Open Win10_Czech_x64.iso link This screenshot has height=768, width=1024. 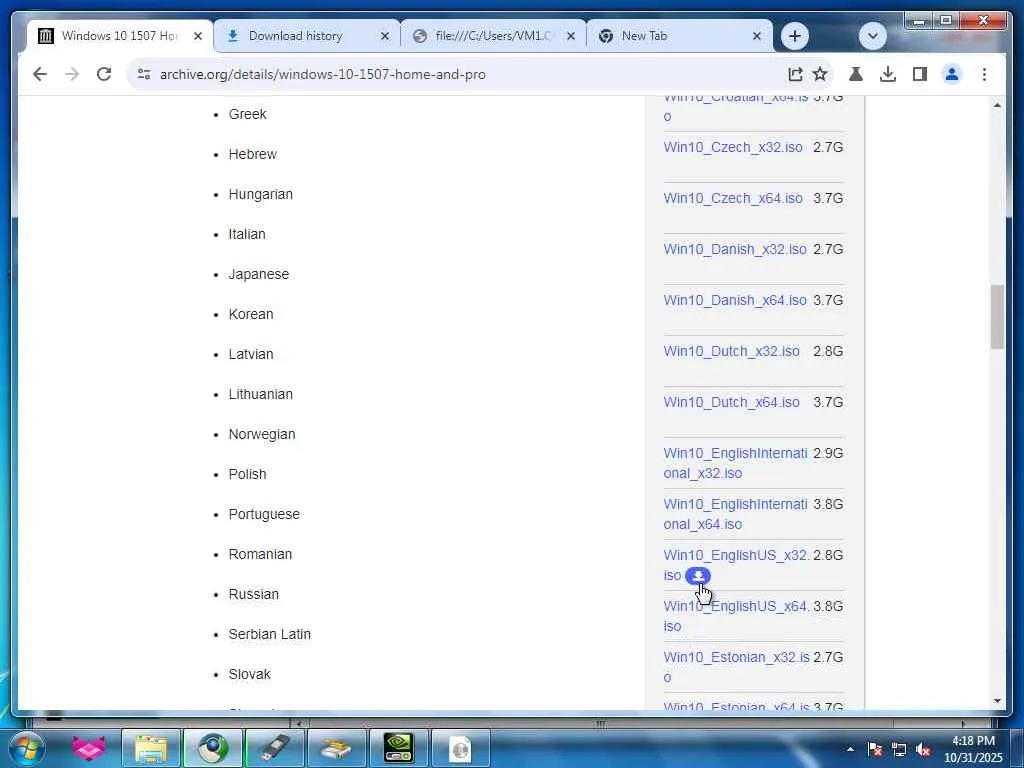(x=733, y=198)
